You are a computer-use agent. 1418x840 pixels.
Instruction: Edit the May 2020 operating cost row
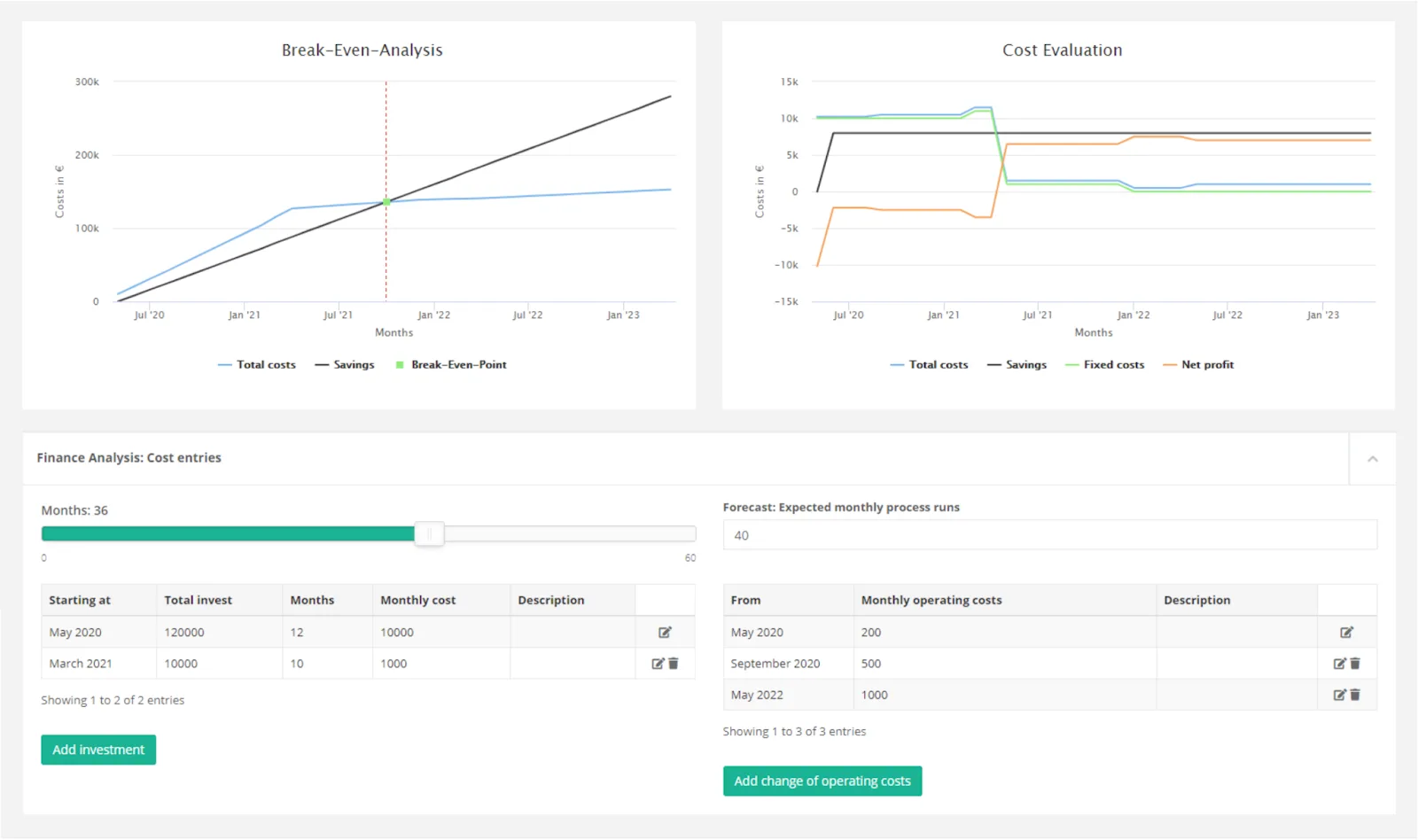[1346, 633]
